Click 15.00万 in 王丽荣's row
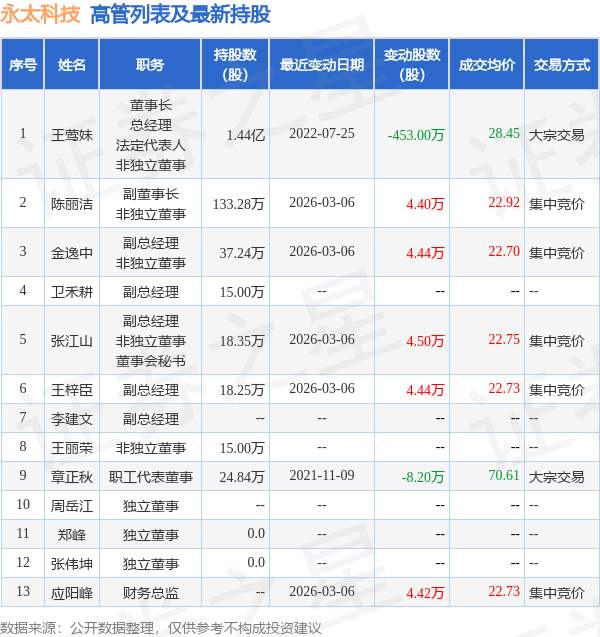The width and height of the screenshot is (600, 637). (242, 448)
